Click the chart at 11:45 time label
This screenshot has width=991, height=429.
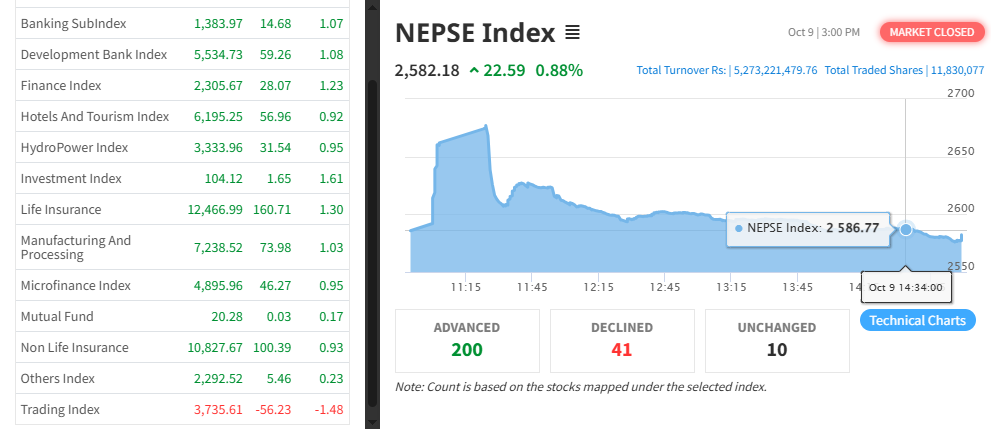532,287
